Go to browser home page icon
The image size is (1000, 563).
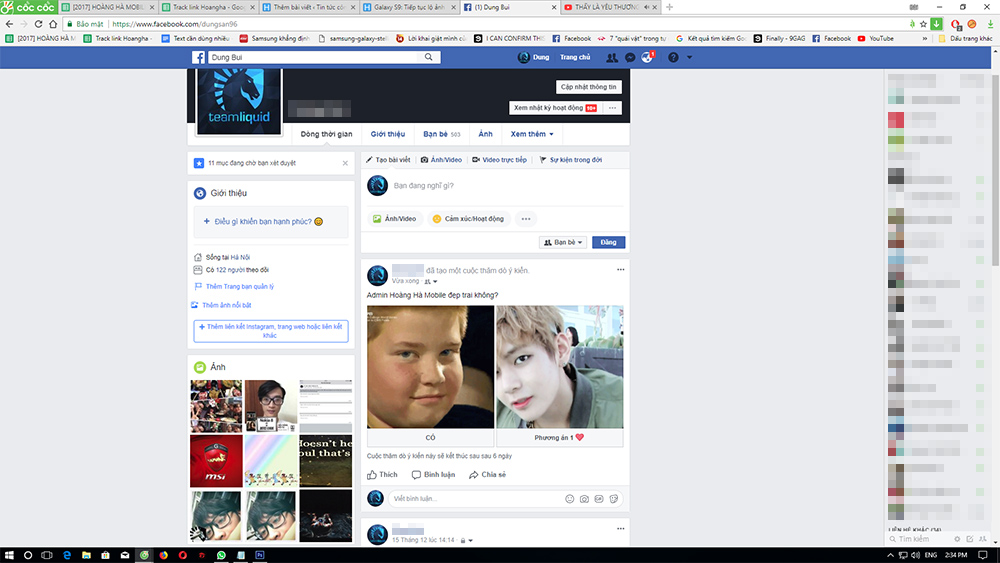53,24
